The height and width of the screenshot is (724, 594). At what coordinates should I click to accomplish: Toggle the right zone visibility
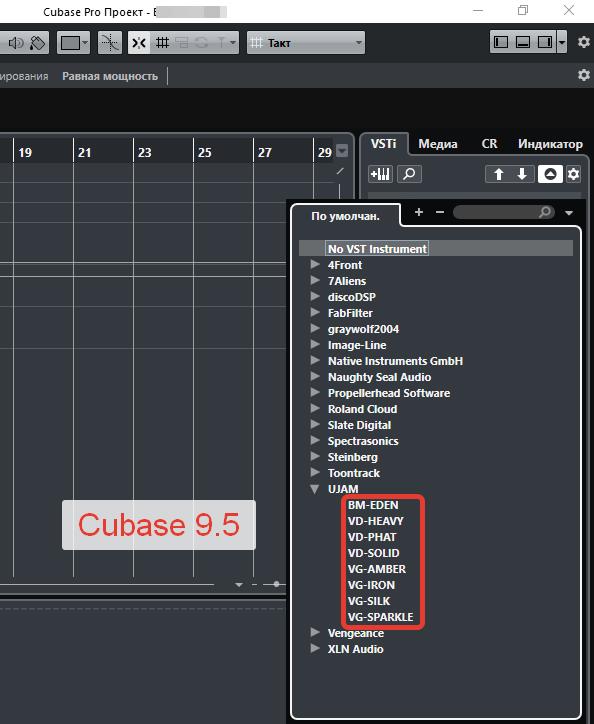pos(545,42)
